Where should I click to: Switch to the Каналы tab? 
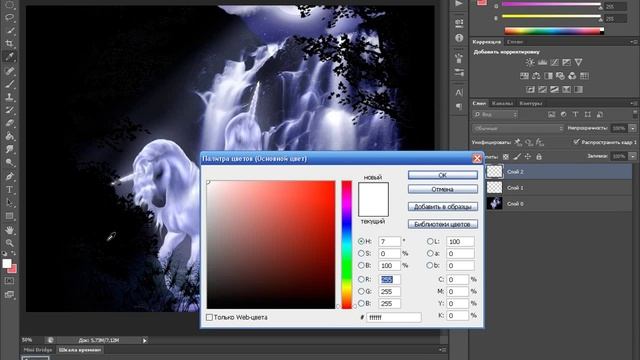tap(502, 103)
